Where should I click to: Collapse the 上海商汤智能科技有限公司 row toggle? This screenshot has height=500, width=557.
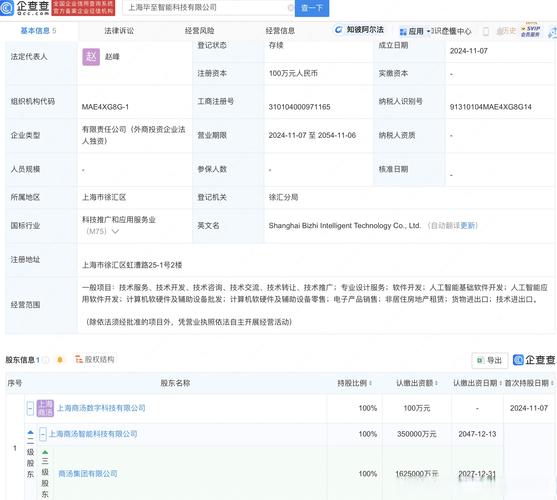pyautogui.click(x=43, y=434)
